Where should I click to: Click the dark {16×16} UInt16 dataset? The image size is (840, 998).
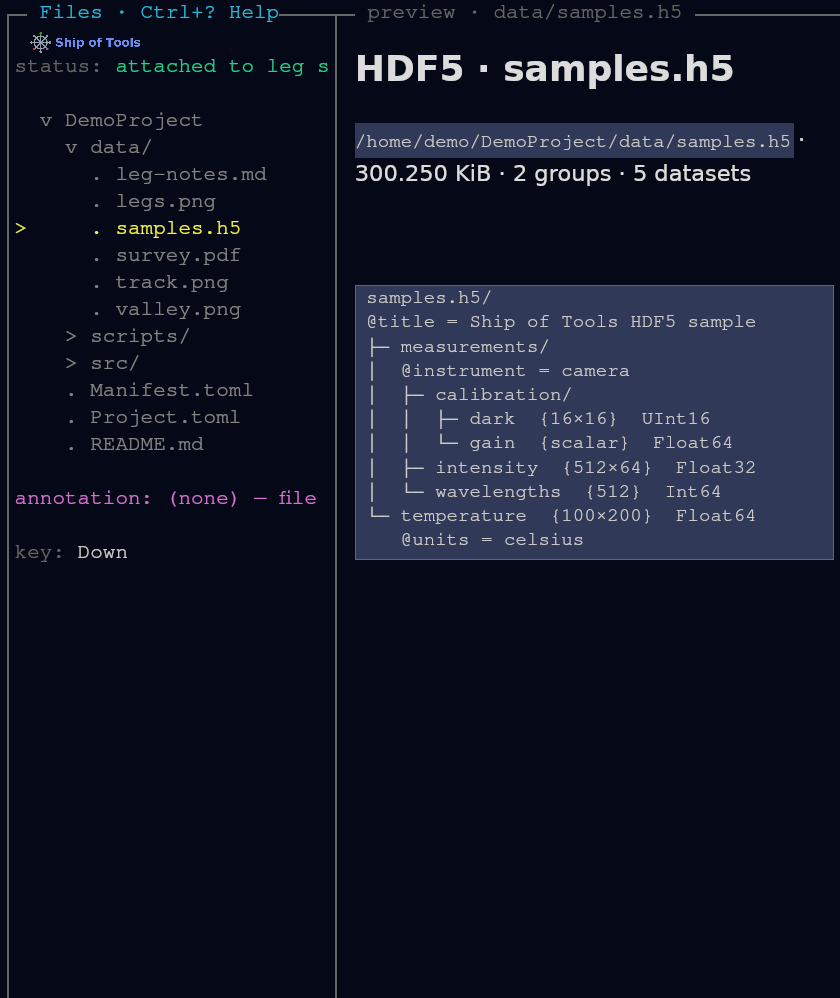pos(589,419)
